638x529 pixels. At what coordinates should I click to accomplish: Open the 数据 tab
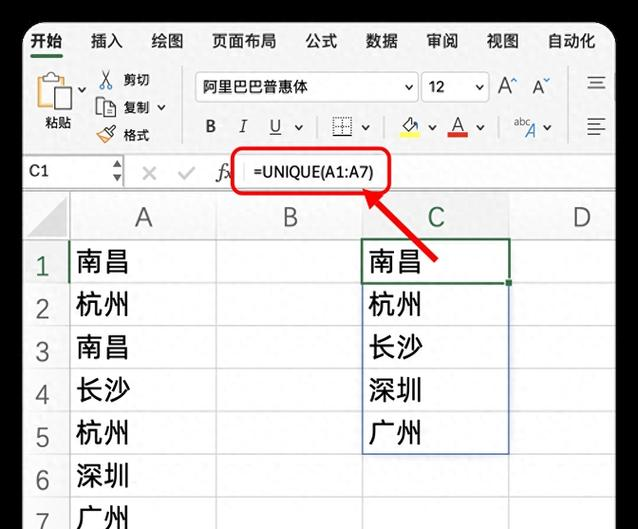(x=382, y=42)
